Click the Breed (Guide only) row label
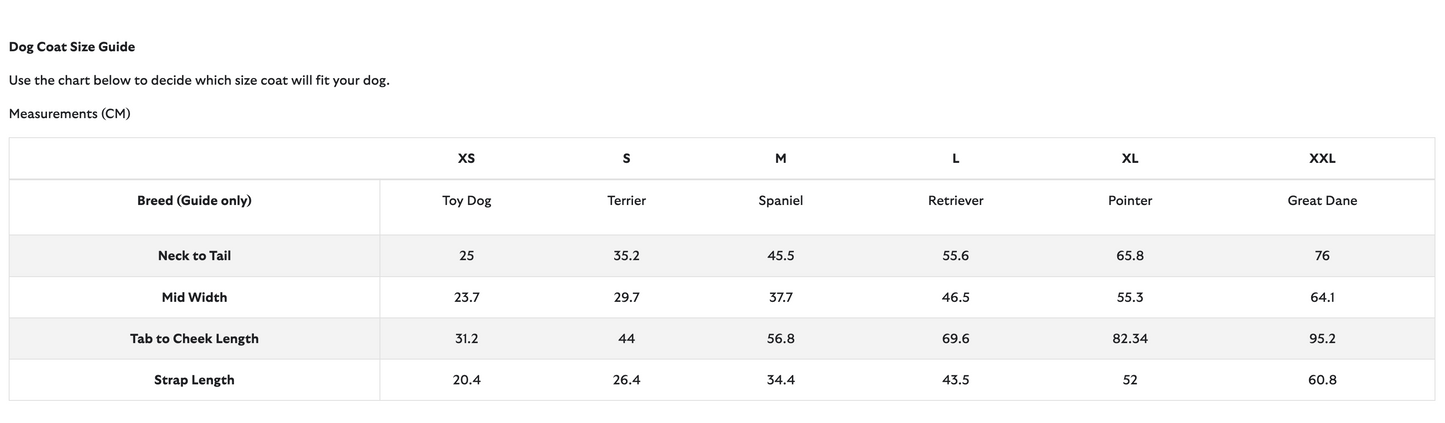The image size is (1445, 423). point(194,201)
